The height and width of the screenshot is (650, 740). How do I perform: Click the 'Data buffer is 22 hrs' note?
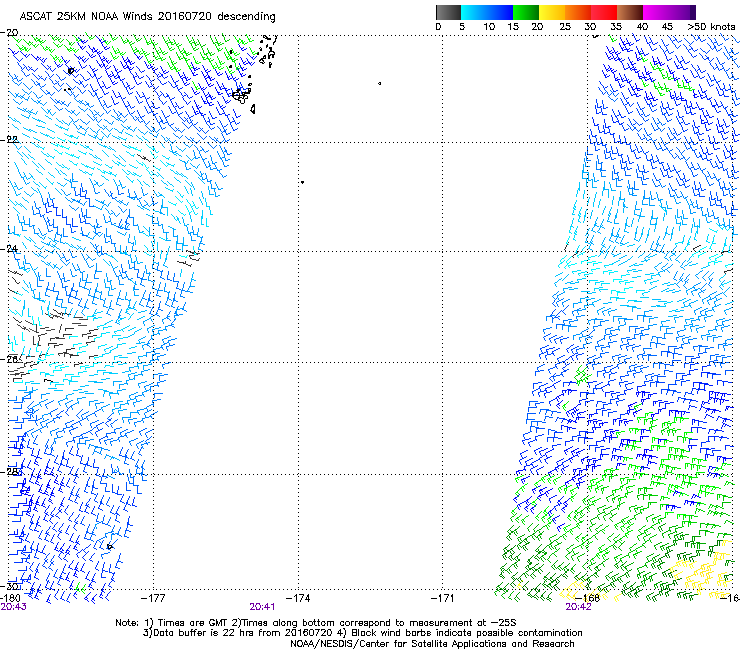(362, 633)
